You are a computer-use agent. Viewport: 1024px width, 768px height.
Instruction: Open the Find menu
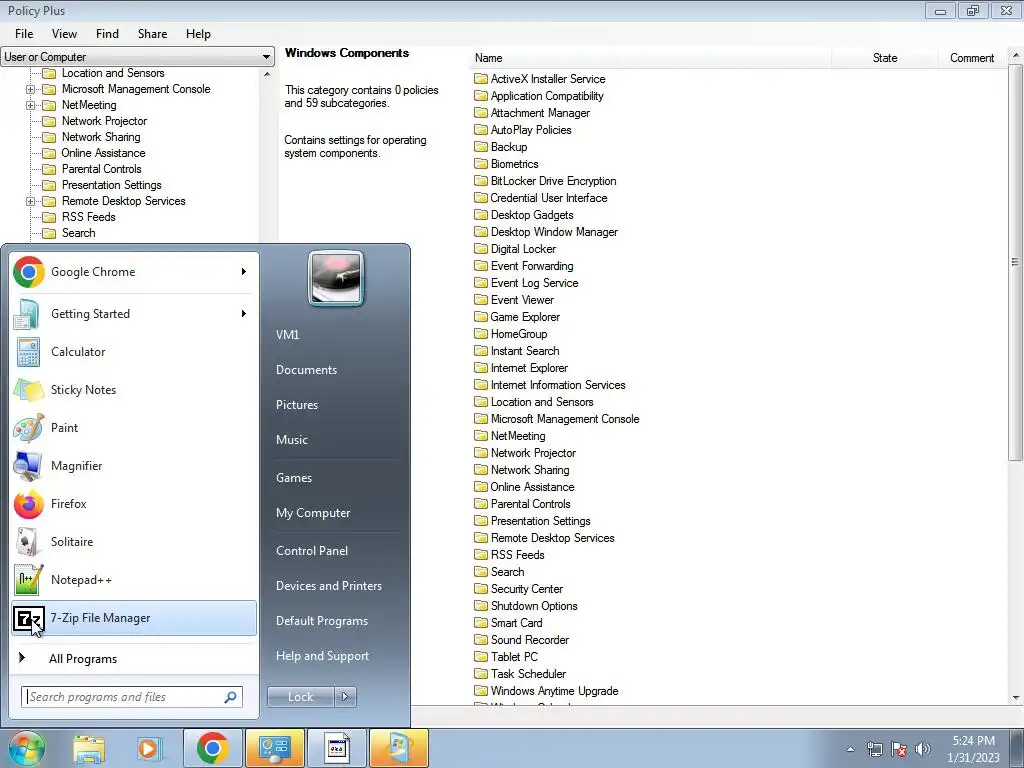coord(107,34)
